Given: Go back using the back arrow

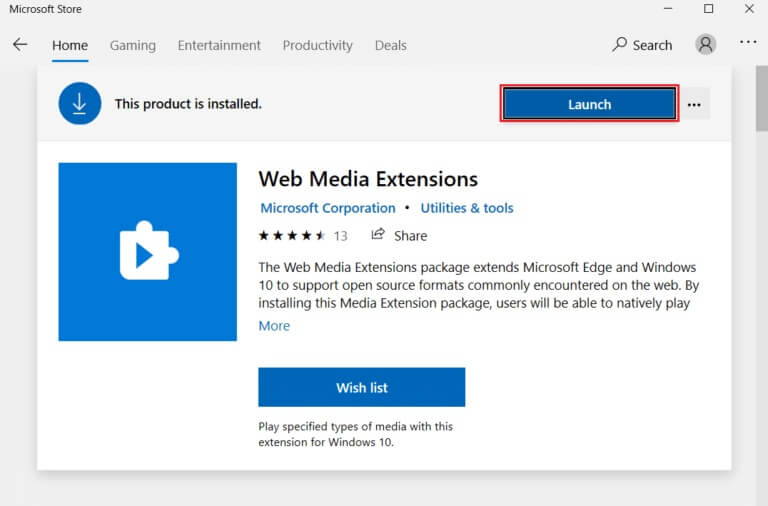Looking at the screenshot, I should point(20,45).
